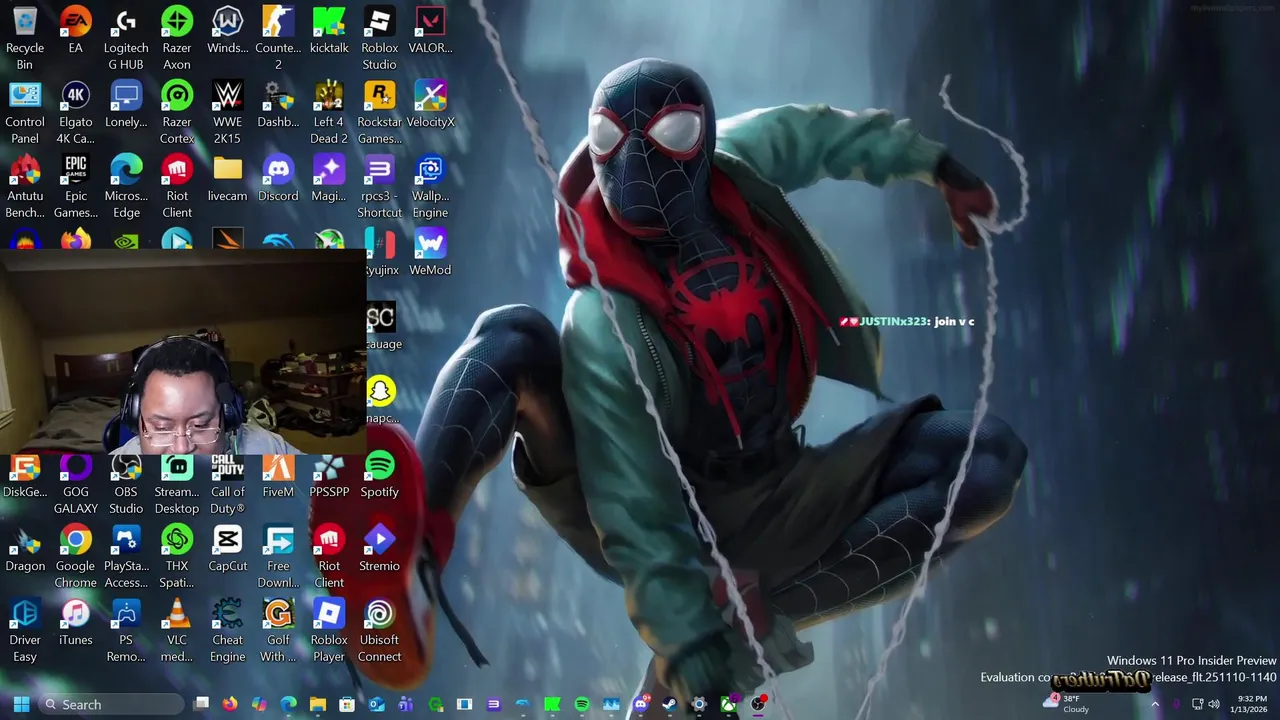The image size is (1280, 720).
Task: Open Outlook from the taskbar
Action: pos(376,704)
